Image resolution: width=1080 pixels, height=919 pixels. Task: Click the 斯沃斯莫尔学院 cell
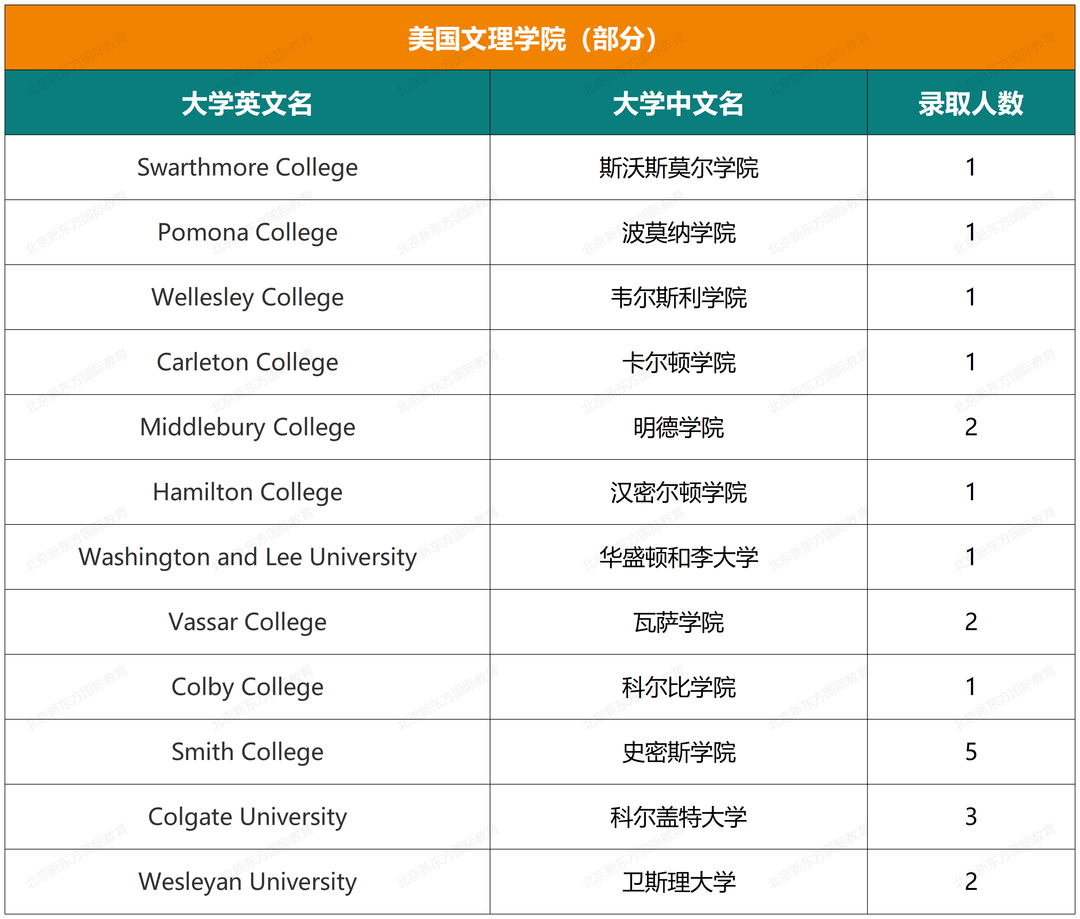tap(678, 167)
